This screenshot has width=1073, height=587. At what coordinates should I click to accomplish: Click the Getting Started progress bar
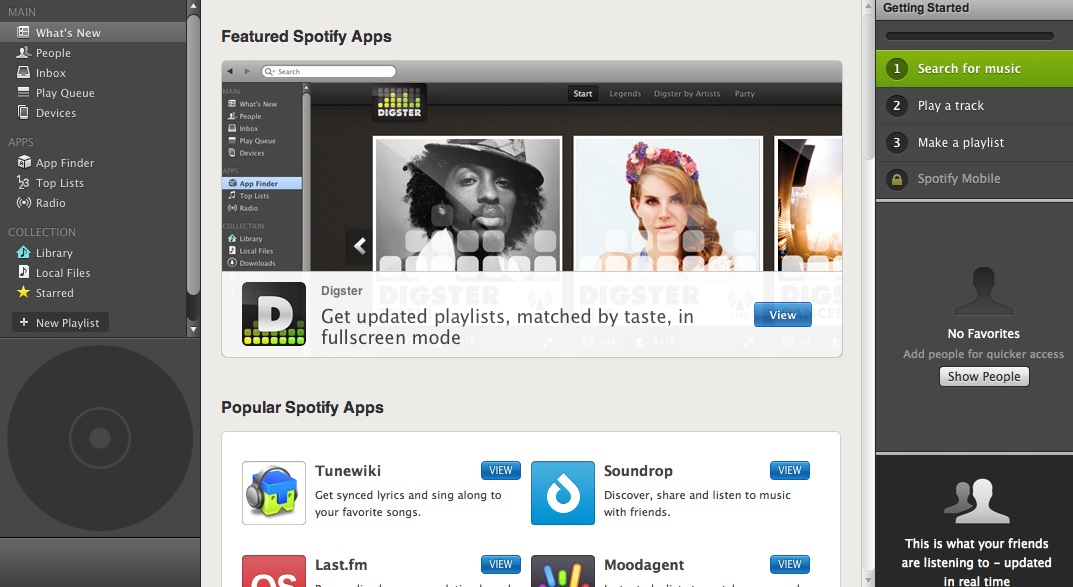(970, 36)
